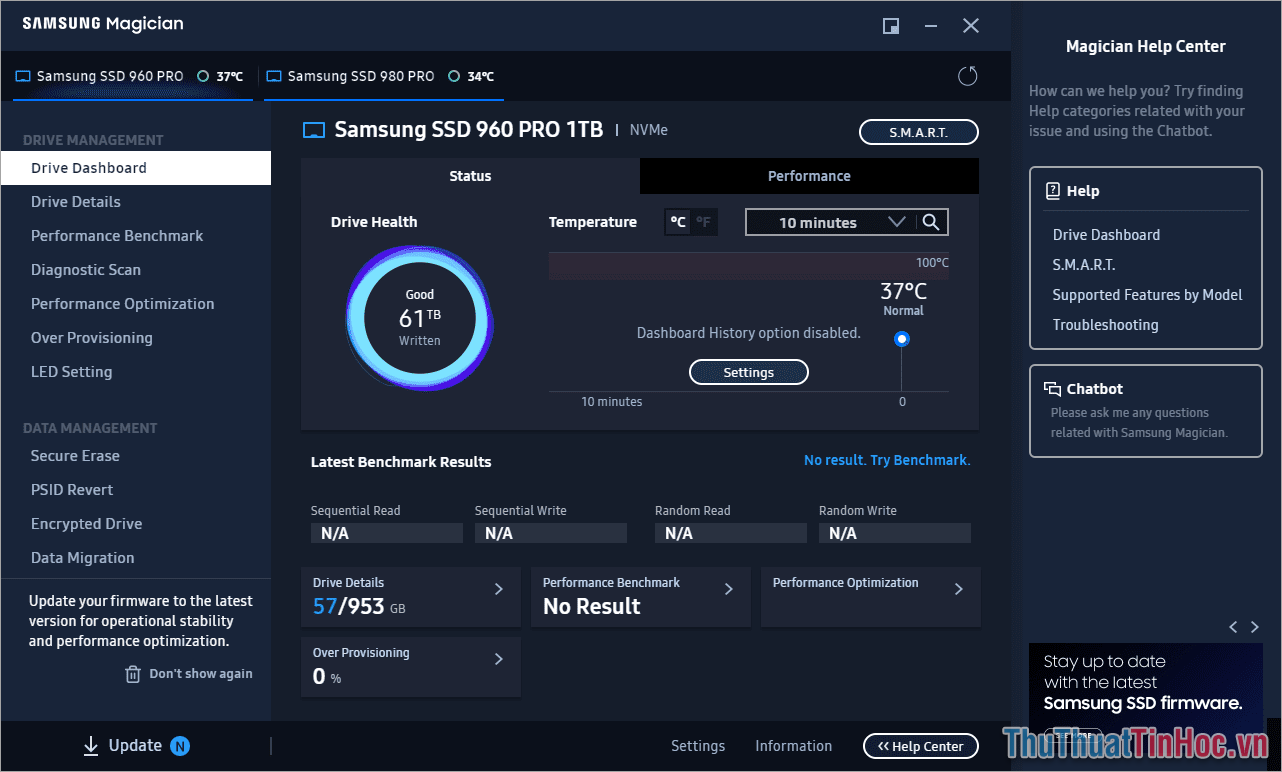Click the Update label in bottom bar
This screenshot has height=772, width=1282.
tap(135, 746)
